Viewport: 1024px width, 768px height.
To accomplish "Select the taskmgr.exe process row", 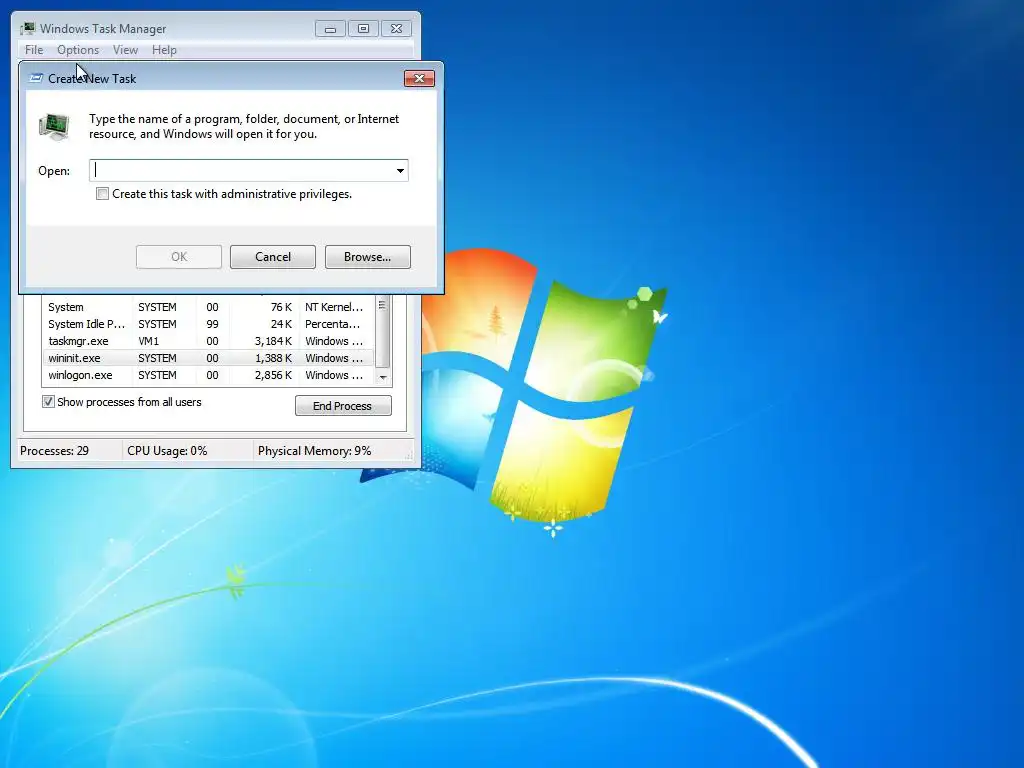I will click(x=208, y=341).
